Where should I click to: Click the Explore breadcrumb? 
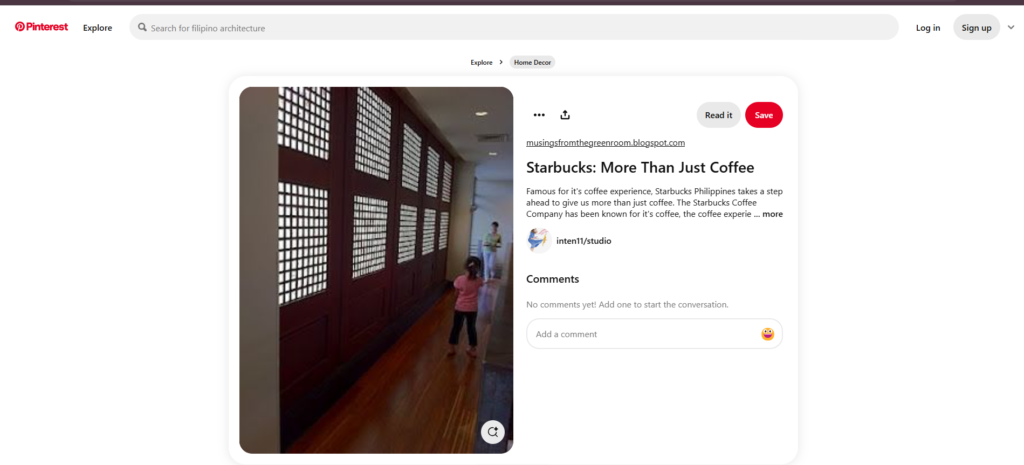pyautogui.click(x=481, y=63)
